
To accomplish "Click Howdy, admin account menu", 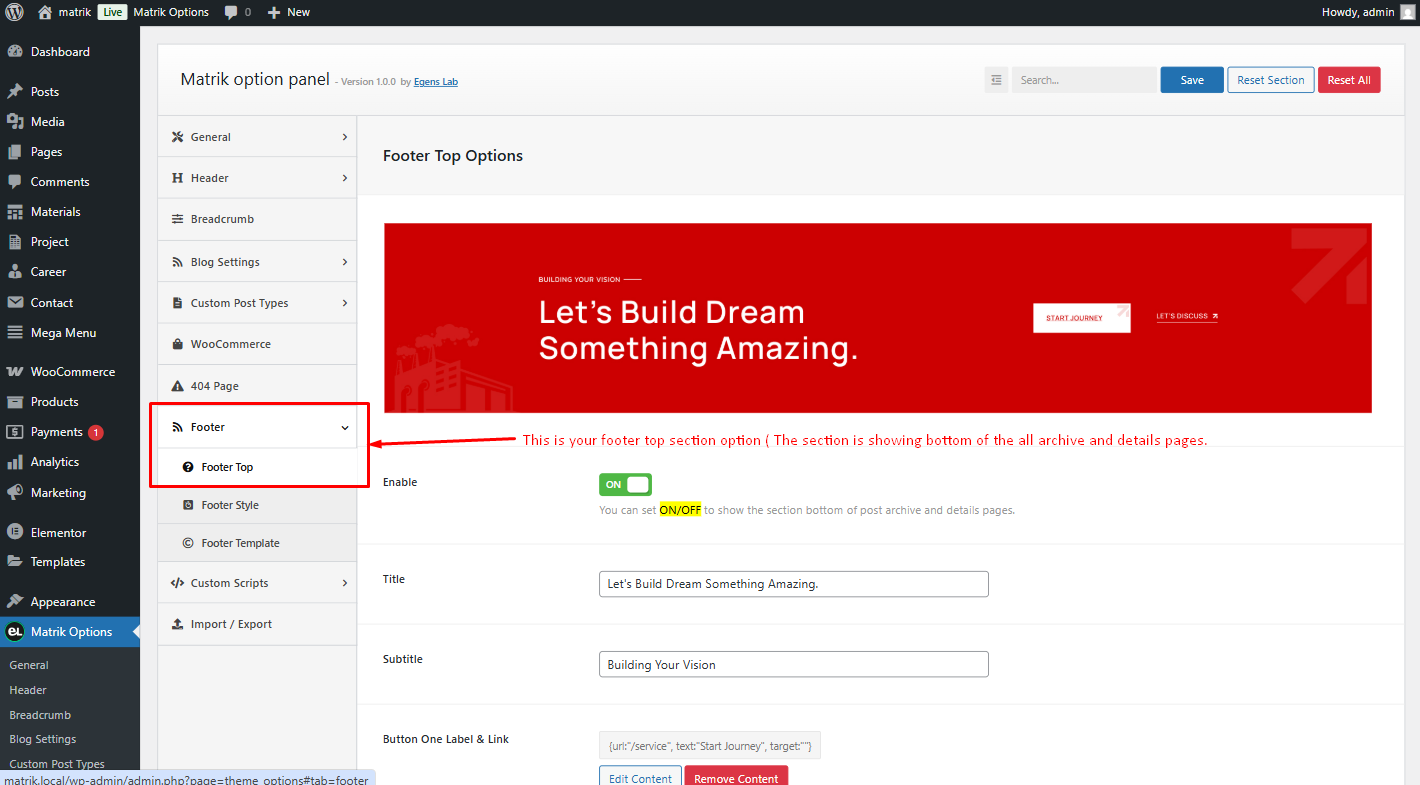I will (x=1368, y=12).
